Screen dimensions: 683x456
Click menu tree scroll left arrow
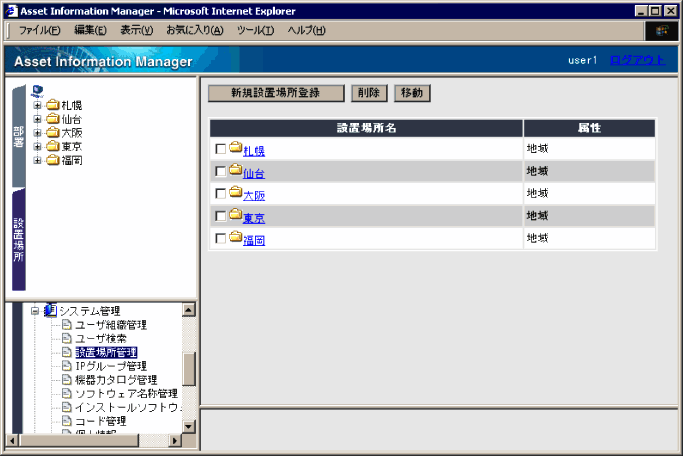coord(12,440)
